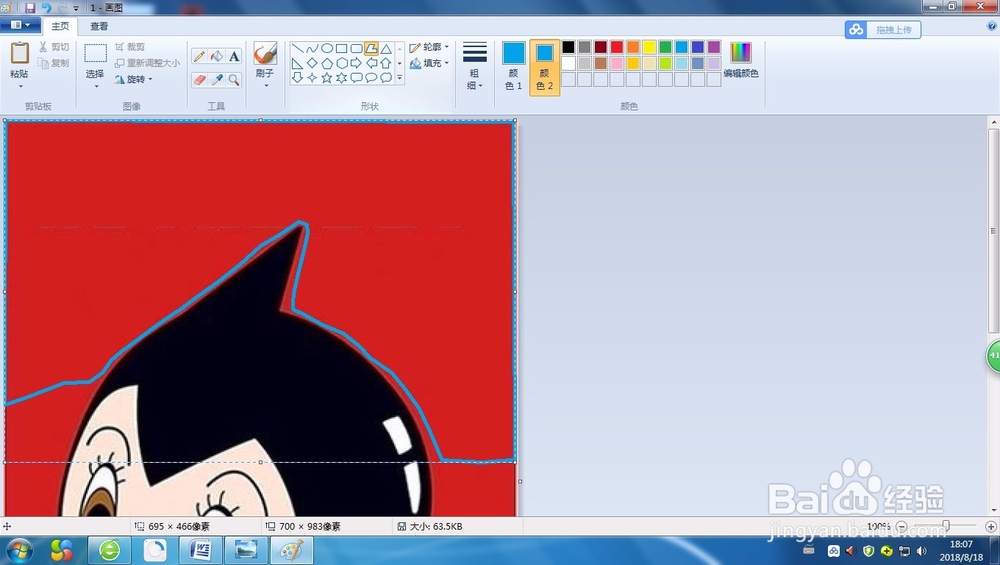Choose the Oval shape
The image size is (1000, 565).
327,48
